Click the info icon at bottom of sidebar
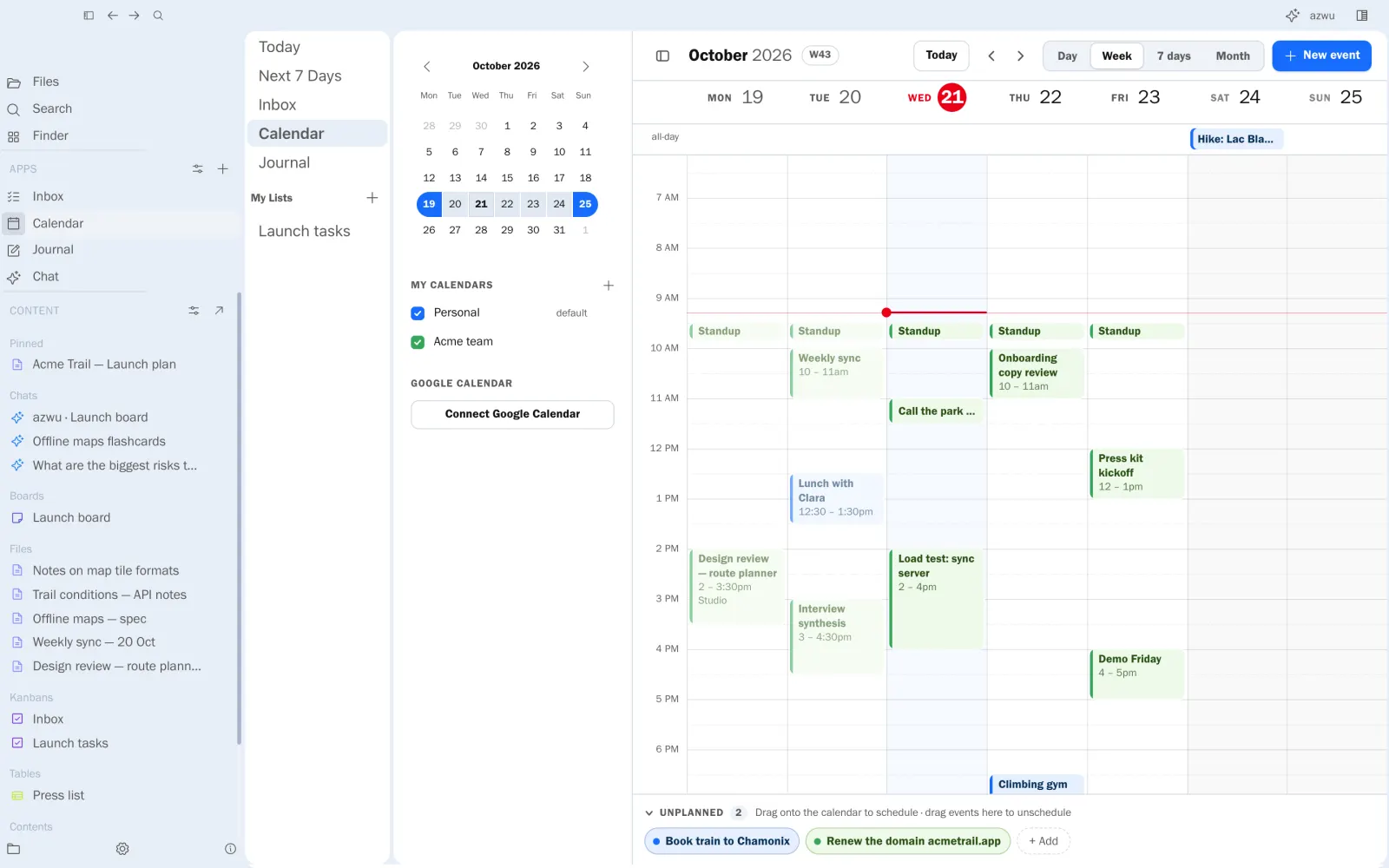This screenshot has height=868, width=1389. click(x=230, y=849)
